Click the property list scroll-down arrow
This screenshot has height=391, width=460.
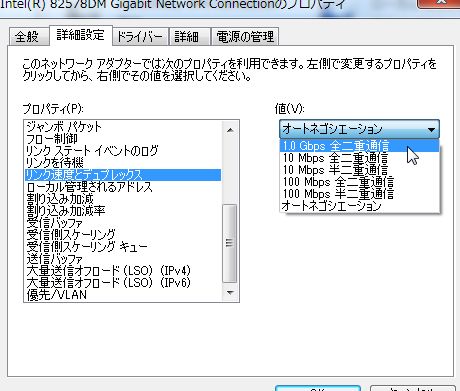click(230, 292)
